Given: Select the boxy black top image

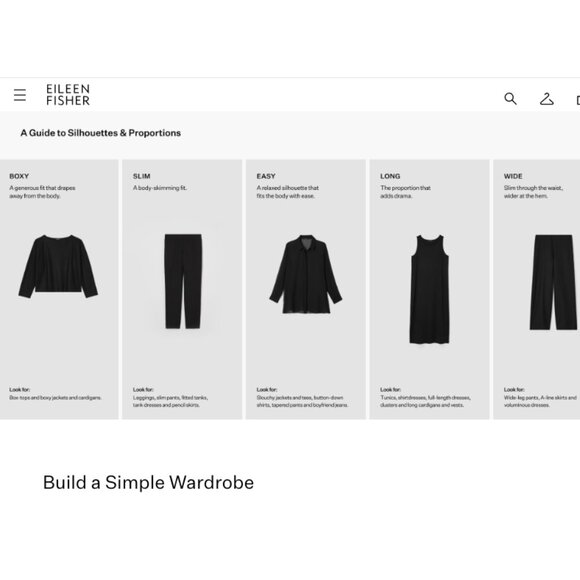Looking at the screenshot, I should pos(58,266).
